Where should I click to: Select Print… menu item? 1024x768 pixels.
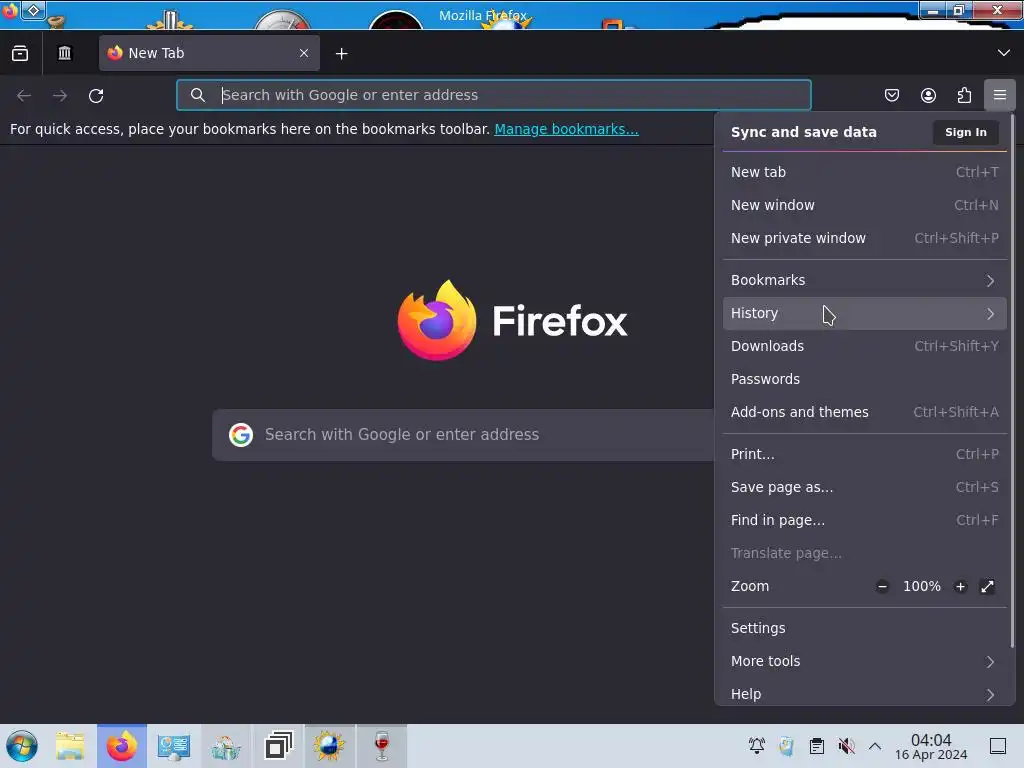(x=865, y=454)
